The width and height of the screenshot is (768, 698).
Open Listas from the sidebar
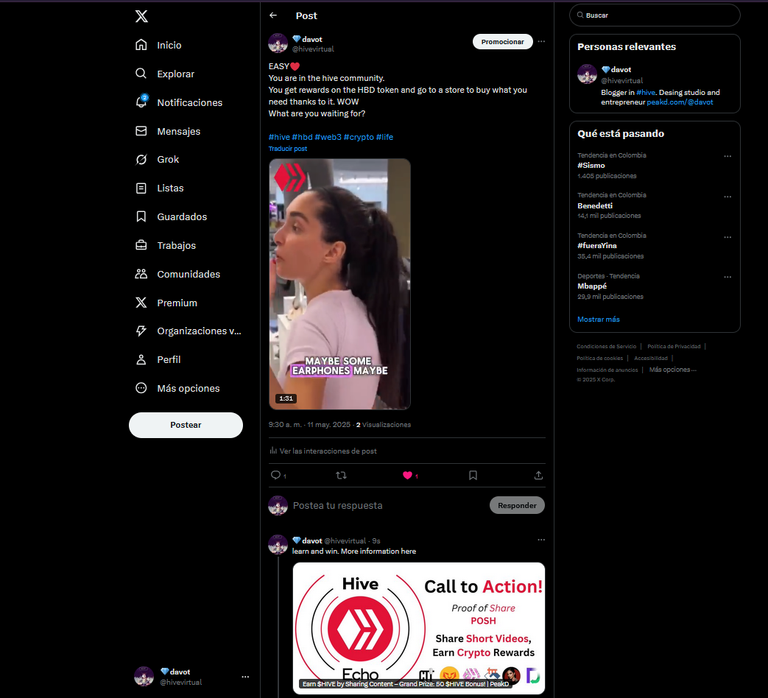click(x=159, y=188)
